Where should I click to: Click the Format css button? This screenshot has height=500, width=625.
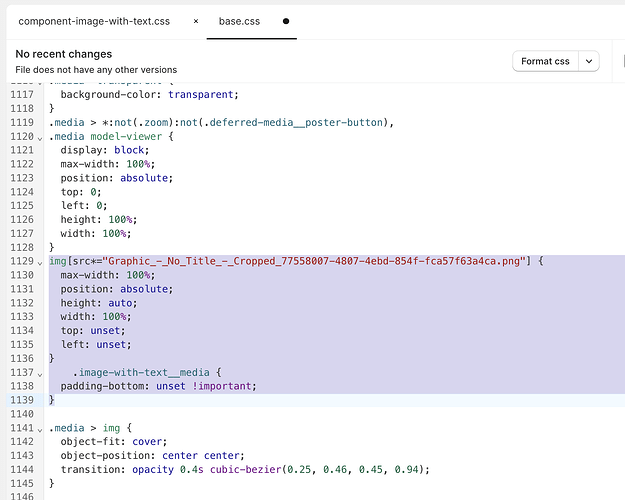tap(545, 61)
